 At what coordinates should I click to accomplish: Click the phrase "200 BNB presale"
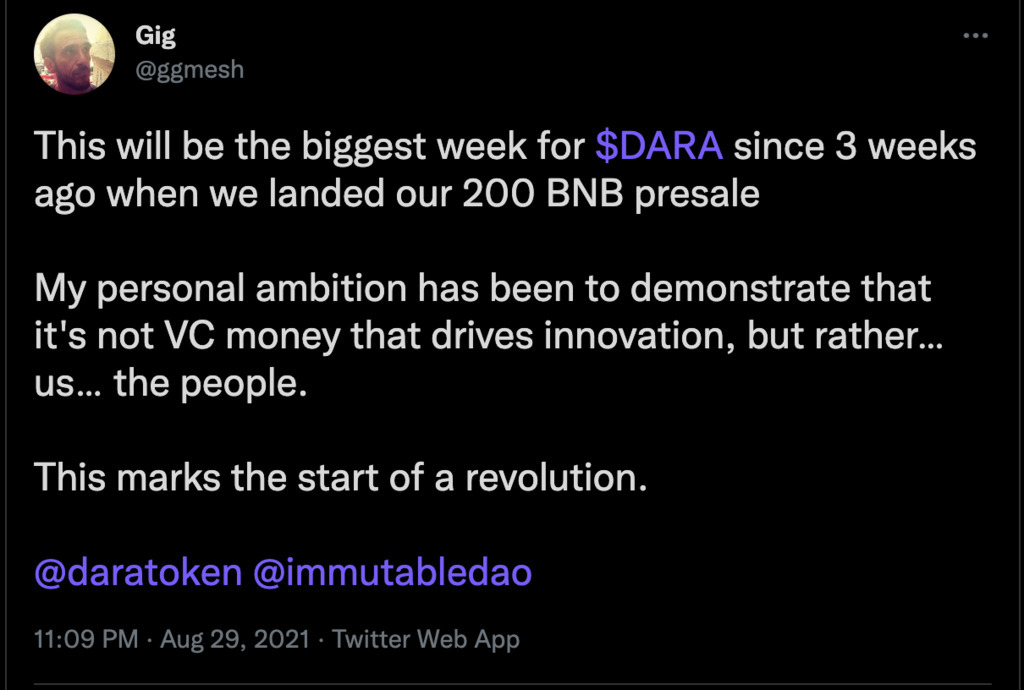pyautogui.click(x=613, y=192)
